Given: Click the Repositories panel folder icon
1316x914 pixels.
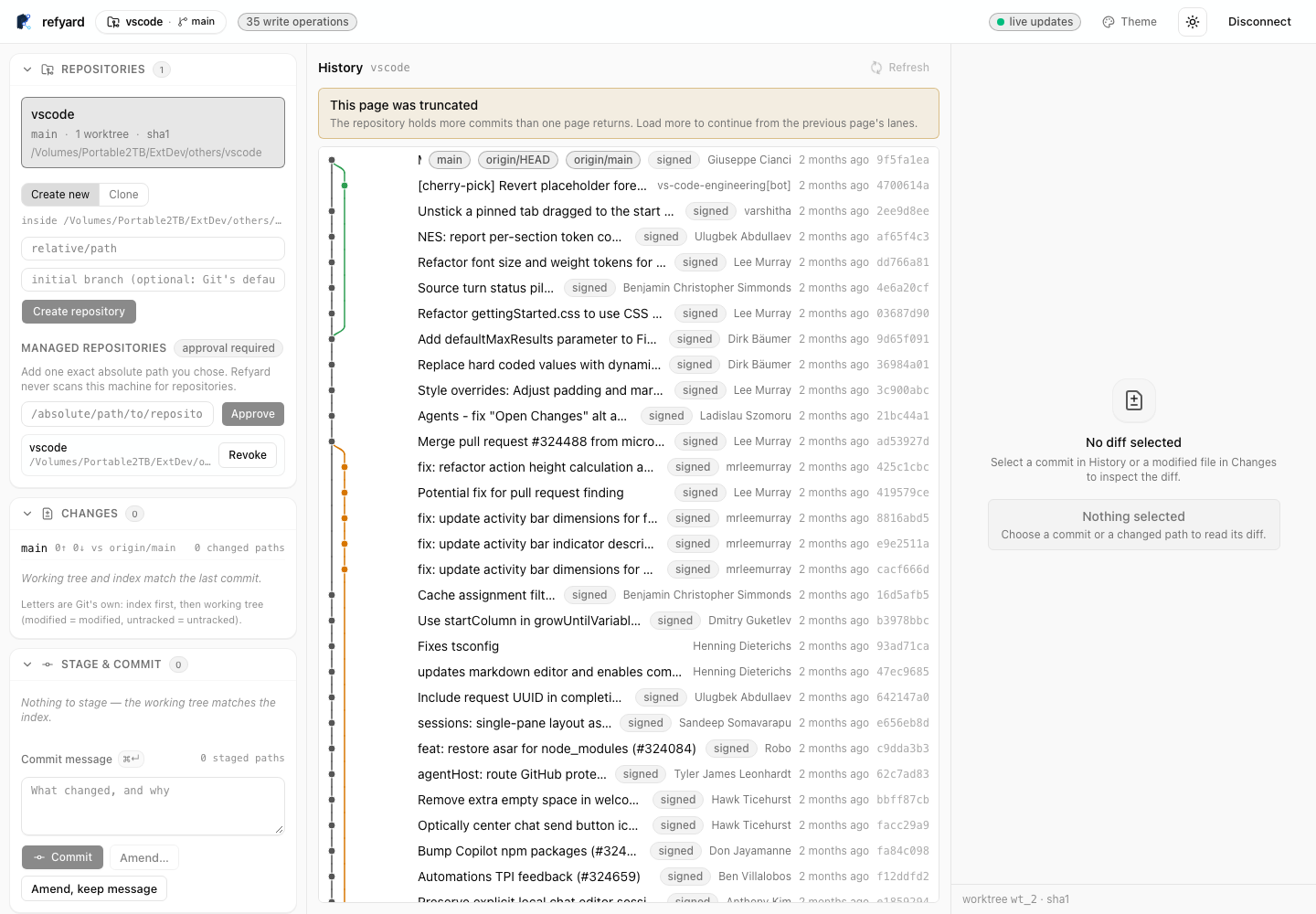Looking at the screenshot, I should pos(48,69).
